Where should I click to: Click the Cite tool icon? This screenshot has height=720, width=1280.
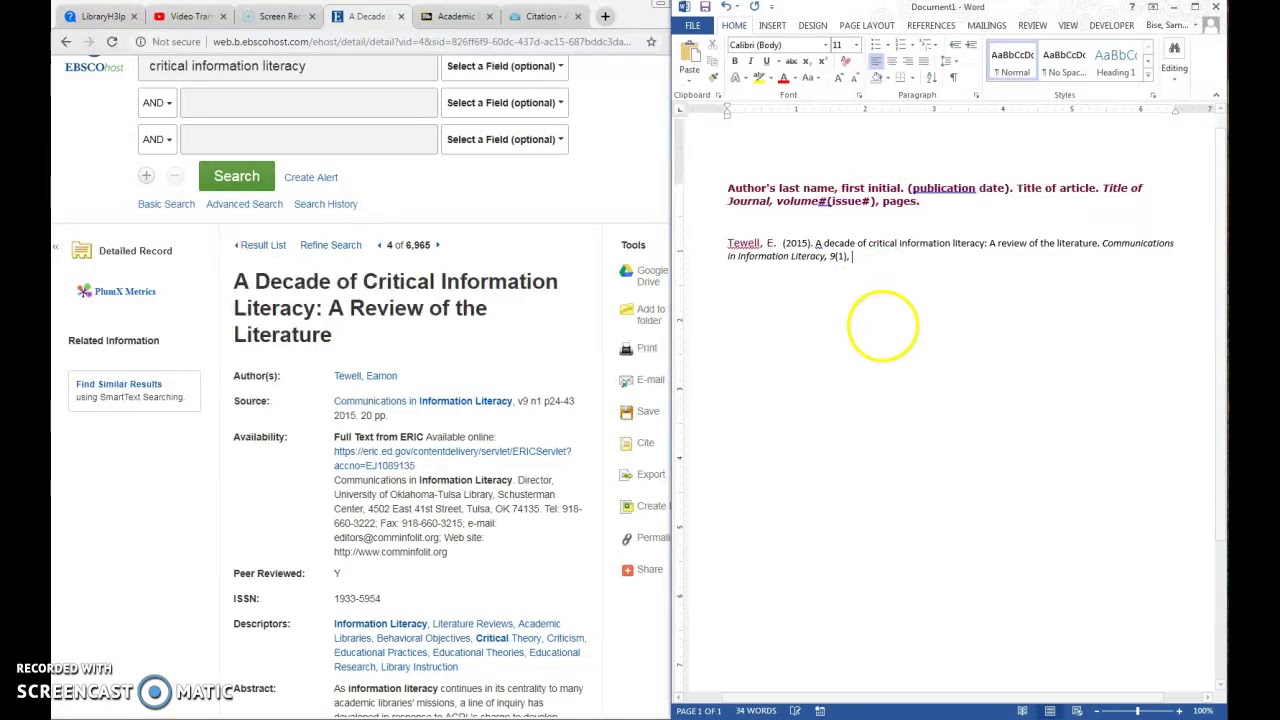click(626, 443)
